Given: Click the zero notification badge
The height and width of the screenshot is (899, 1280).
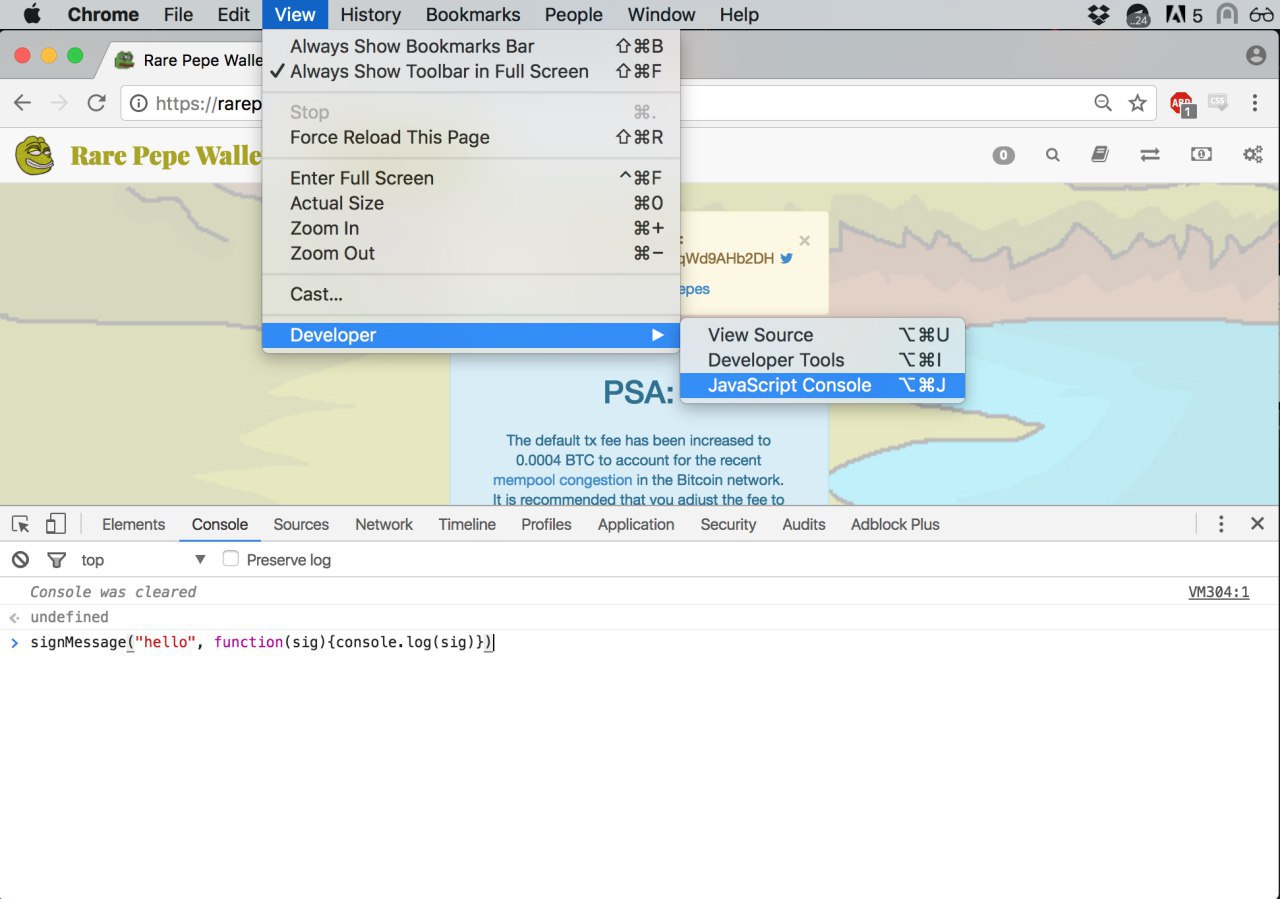Looking at the screenshot, I should pos(1003,155).
